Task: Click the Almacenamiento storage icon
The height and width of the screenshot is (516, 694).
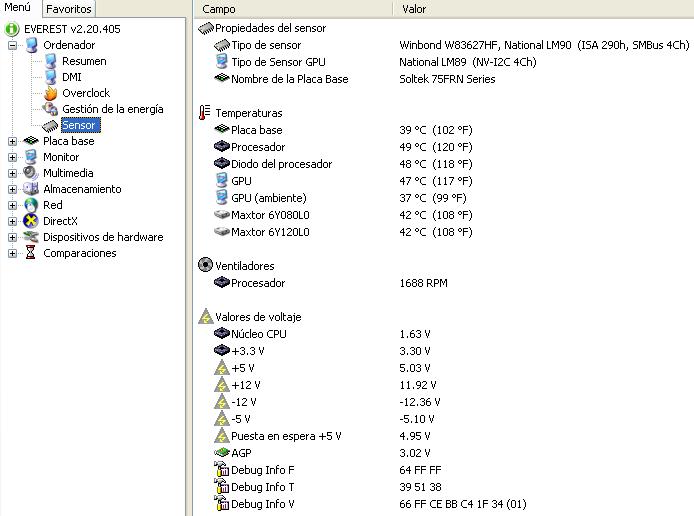Action: tap(31, 189)
